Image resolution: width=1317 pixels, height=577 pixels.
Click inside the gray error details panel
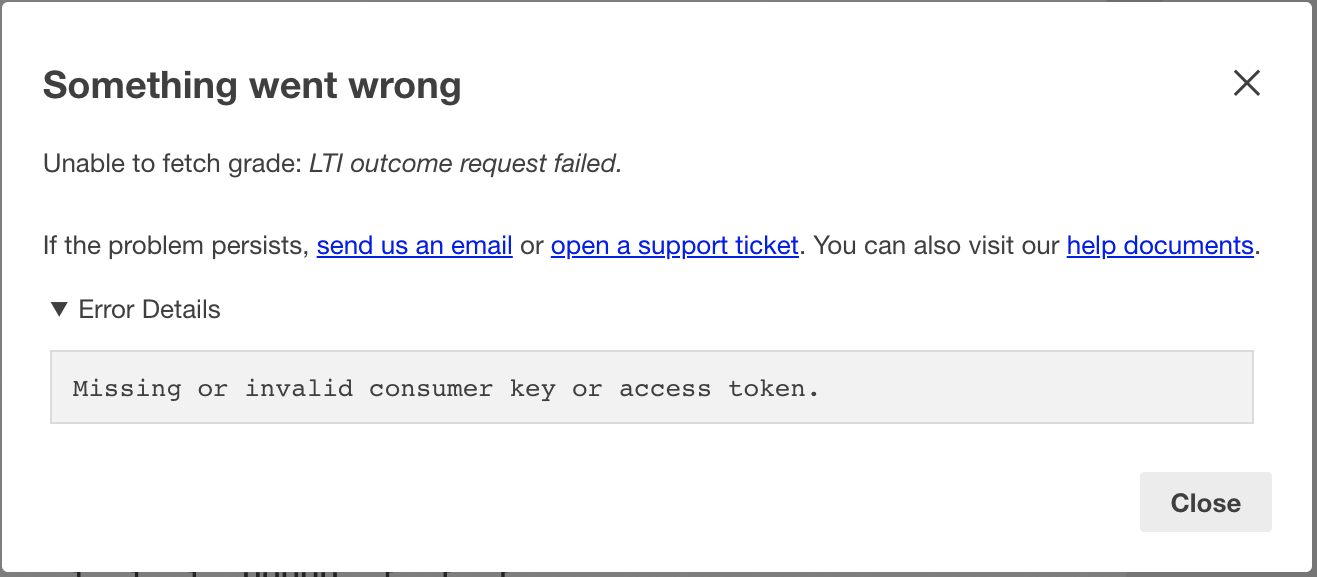click(651, 388)
